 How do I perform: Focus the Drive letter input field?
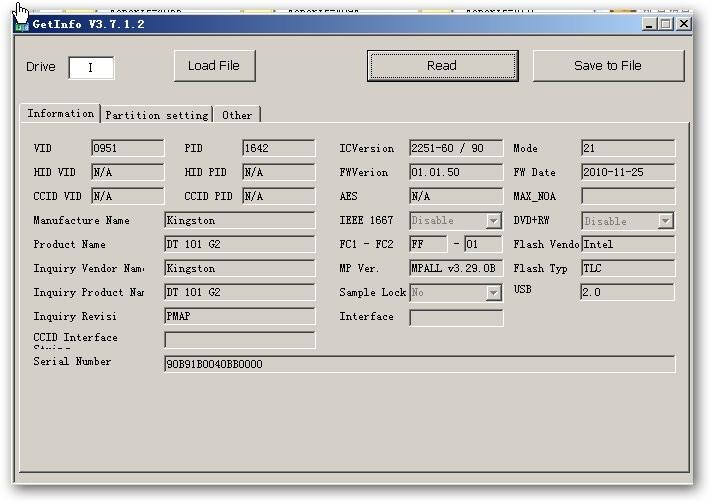click(91, 68)
